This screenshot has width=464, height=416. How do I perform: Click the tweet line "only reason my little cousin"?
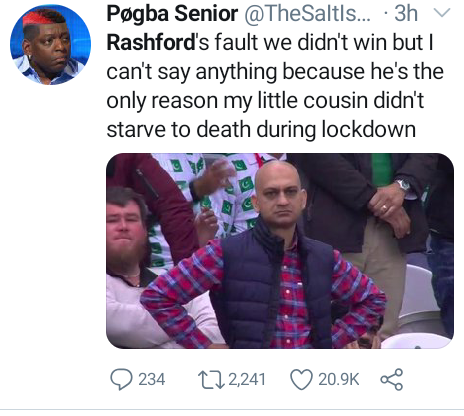265,101
